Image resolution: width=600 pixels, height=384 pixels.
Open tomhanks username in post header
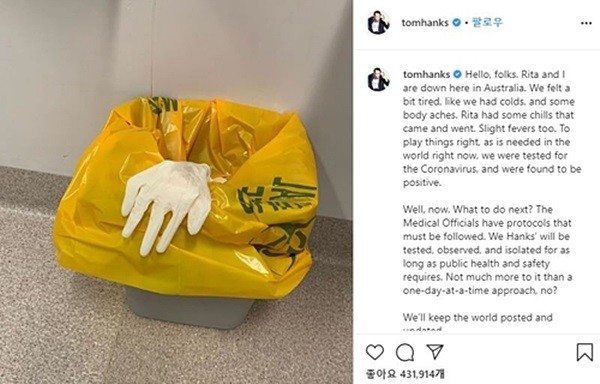tap(425, 23)
